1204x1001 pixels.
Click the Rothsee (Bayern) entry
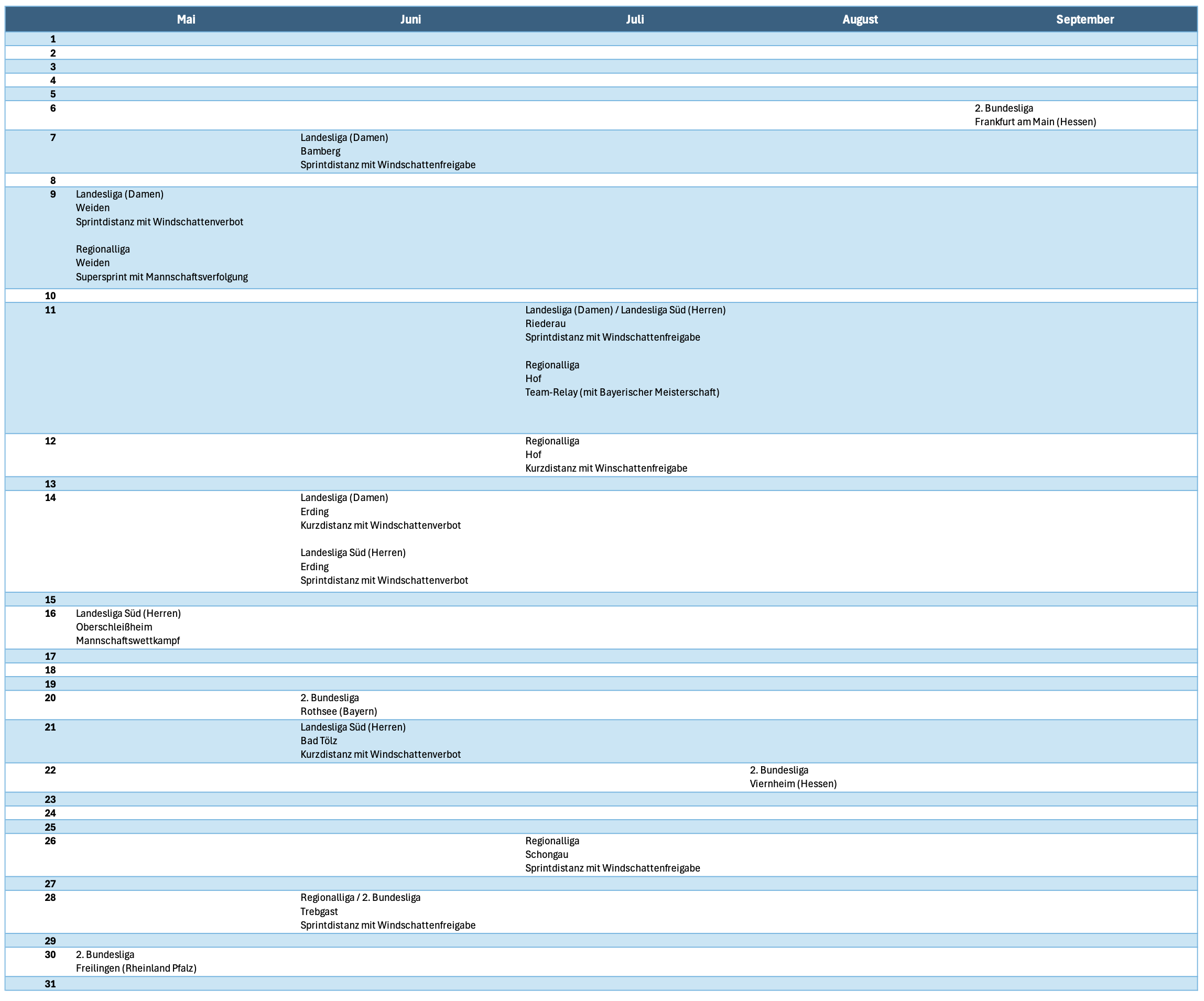(x=338, y=712)
